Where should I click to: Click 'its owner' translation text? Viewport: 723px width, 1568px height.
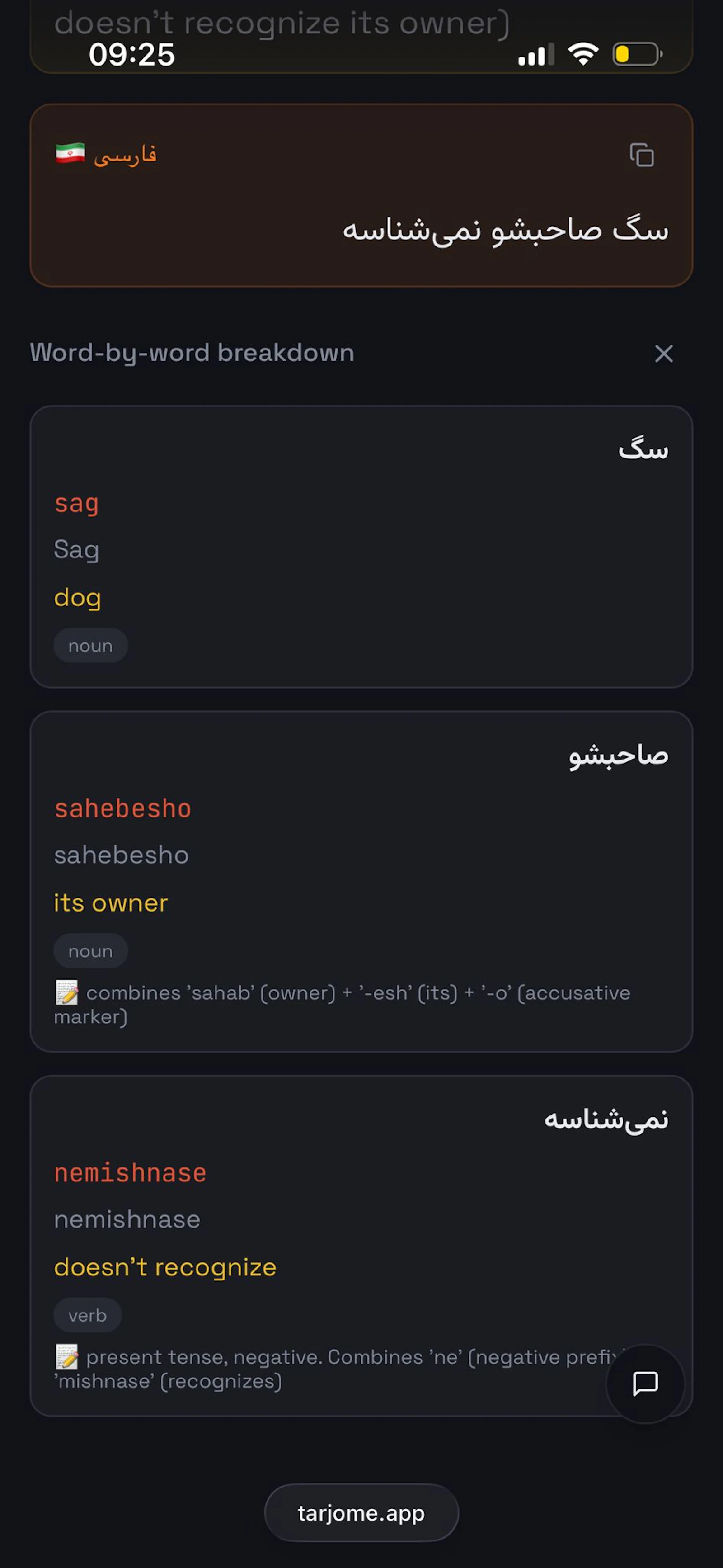pyautogui.click(x=111, y=903)
